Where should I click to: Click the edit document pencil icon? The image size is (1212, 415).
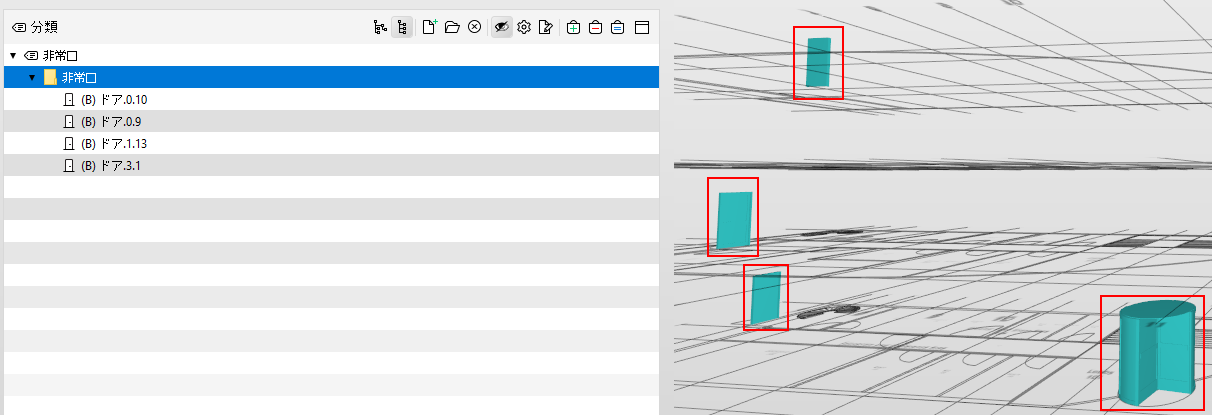click(x=545, y=28)
